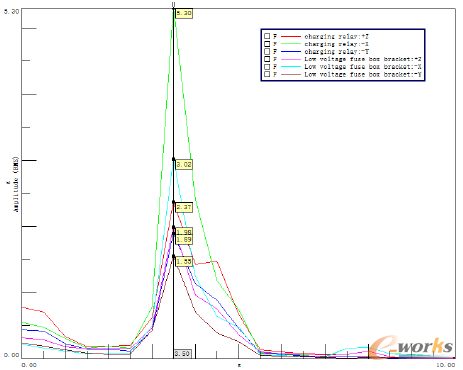Click the 3.02 cursor value label
Screen dimensions: 463x370
(184, 164)
